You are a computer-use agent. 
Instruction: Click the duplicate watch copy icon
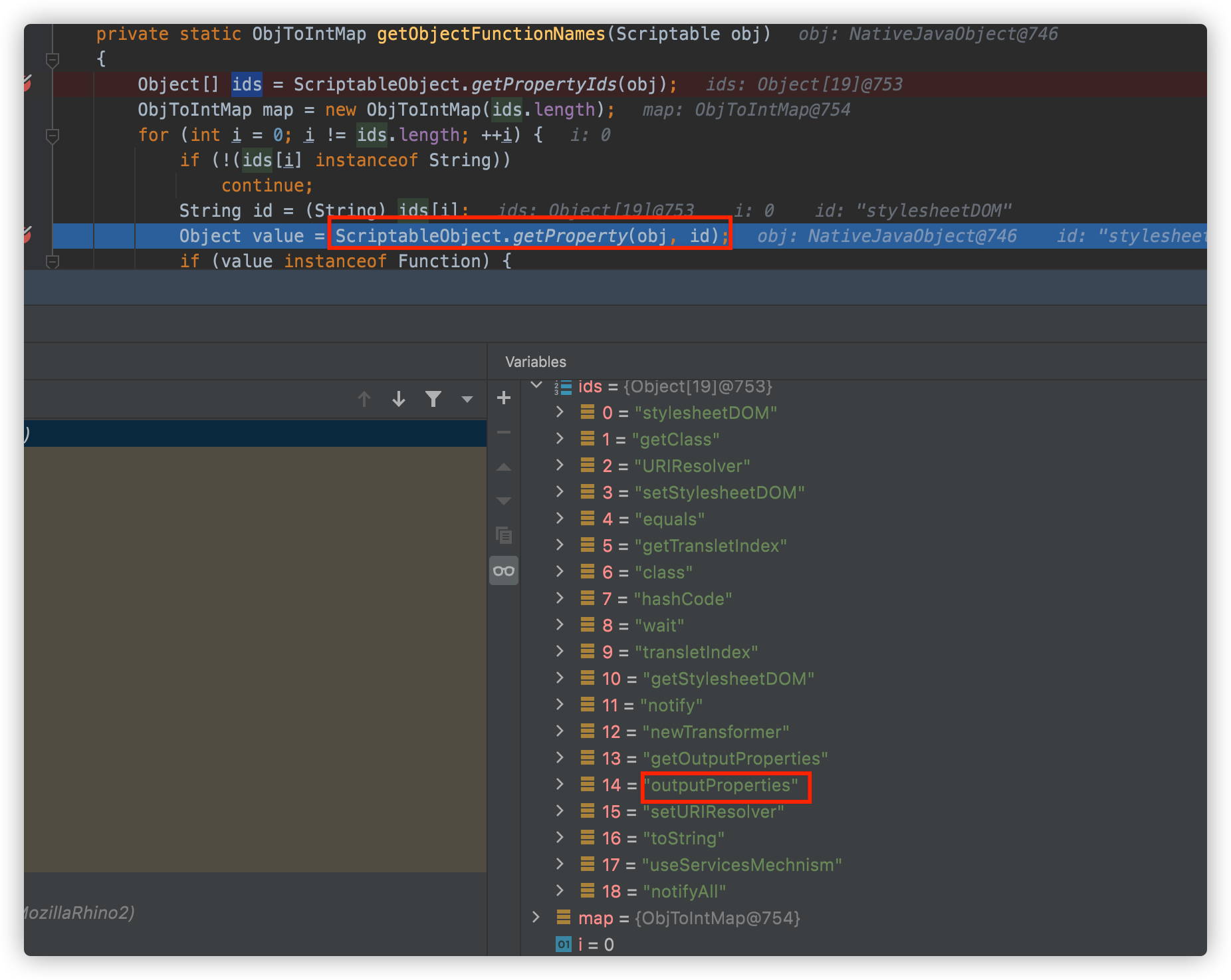pos(504,535)
